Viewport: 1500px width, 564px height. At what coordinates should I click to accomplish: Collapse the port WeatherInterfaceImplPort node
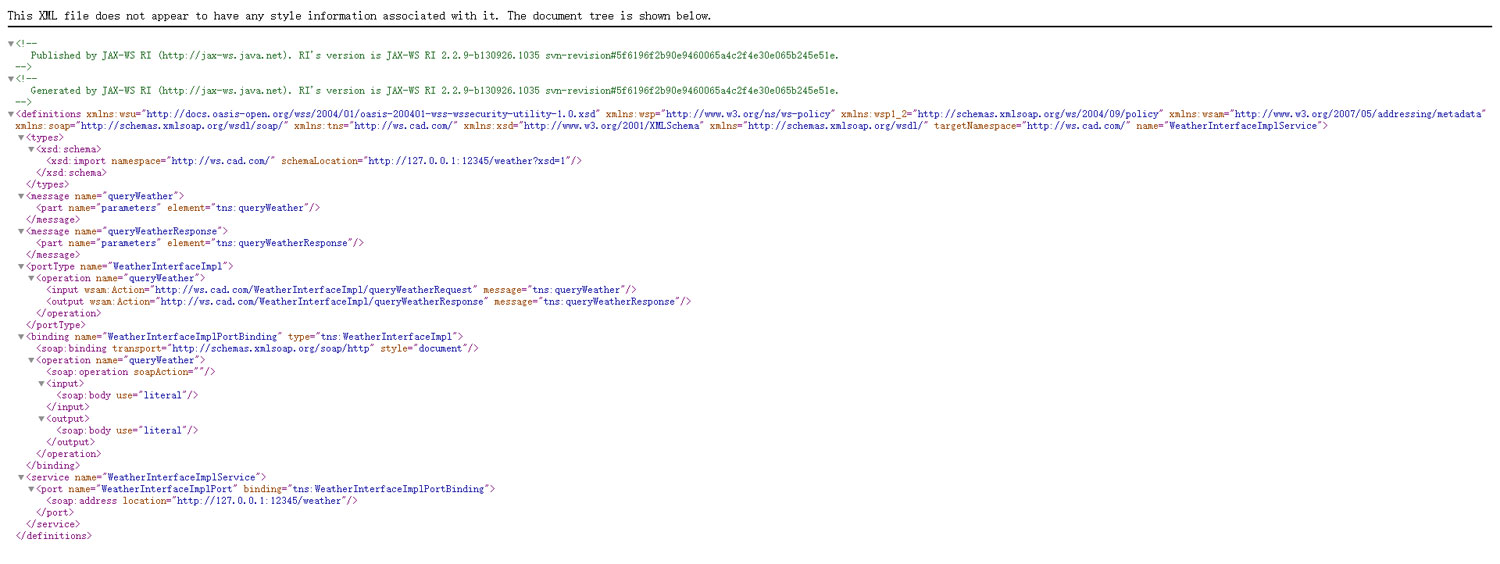click(31, 489)
